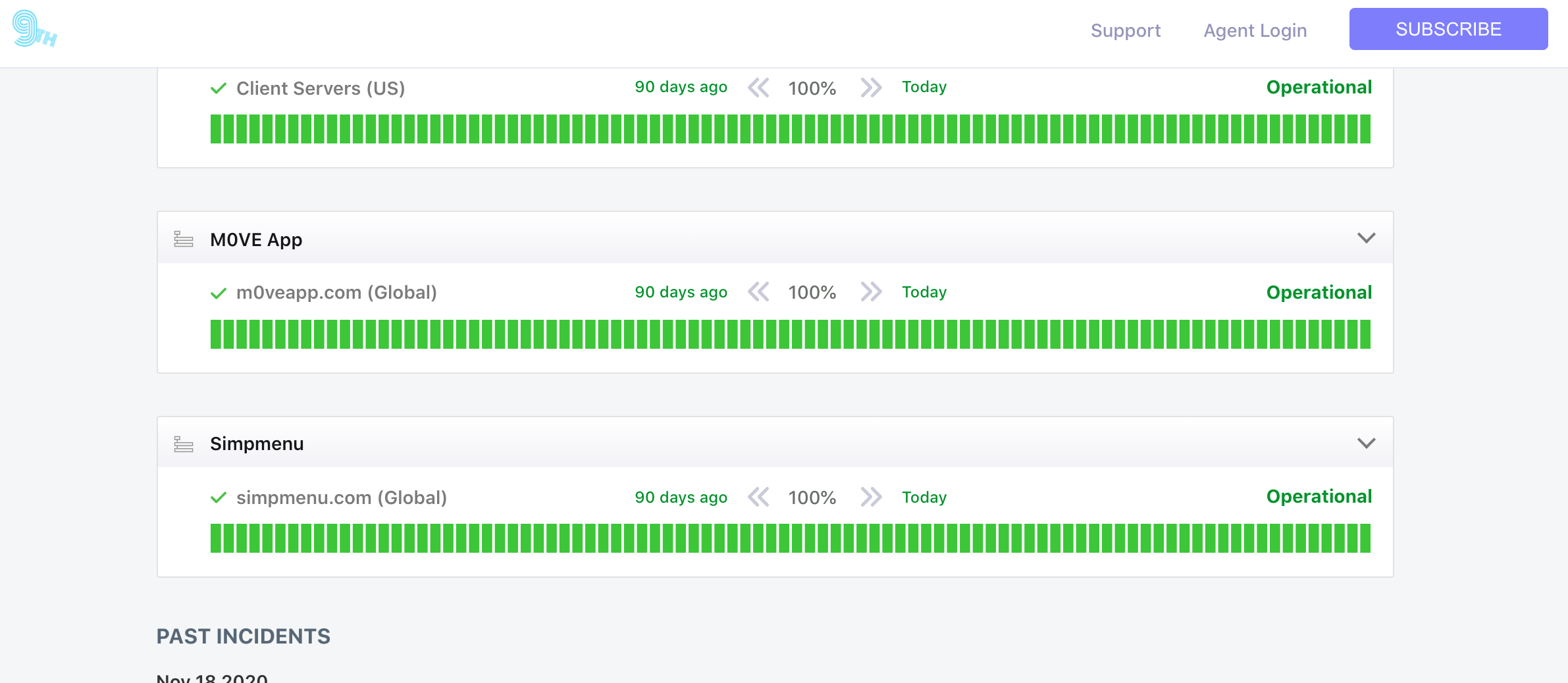
Task: Click the m0veapp.com uptime history bar
Action: point(790,334)
